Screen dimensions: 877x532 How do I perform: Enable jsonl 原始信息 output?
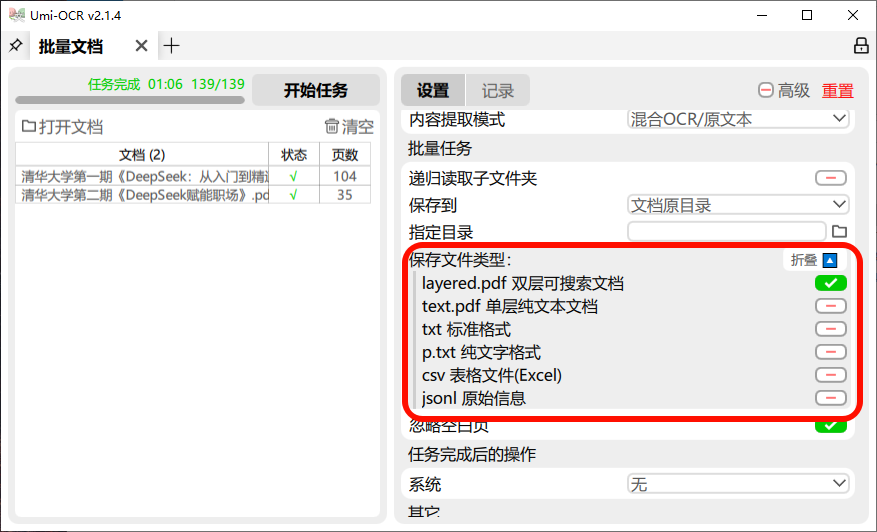[831, 398]
